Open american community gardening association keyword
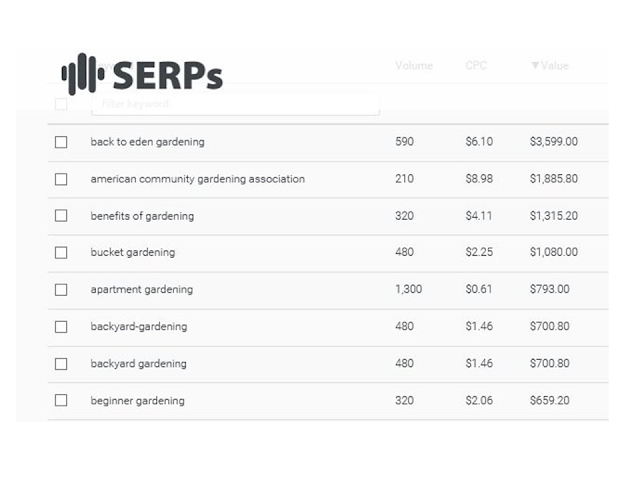This screenshot has width=640, height=480. click(197, 179)
